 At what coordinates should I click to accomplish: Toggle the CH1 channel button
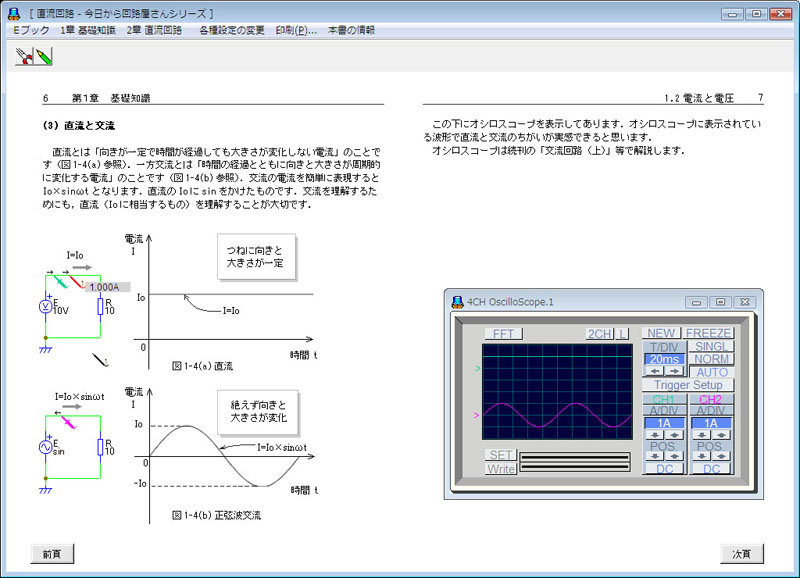click(664, 399)
